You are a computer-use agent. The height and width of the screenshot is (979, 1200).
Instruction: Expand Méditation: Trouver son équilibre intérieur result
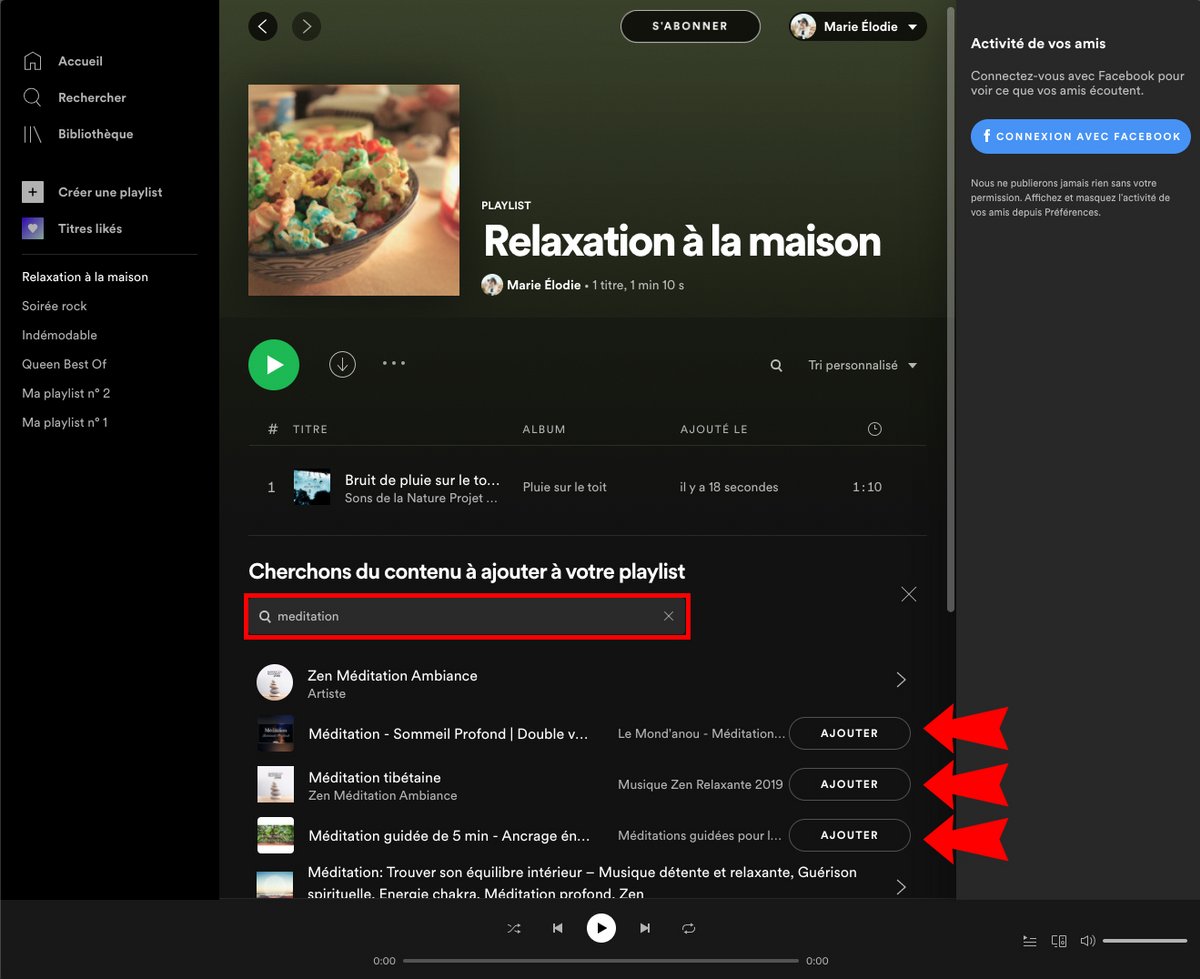[x=901, y=886]
